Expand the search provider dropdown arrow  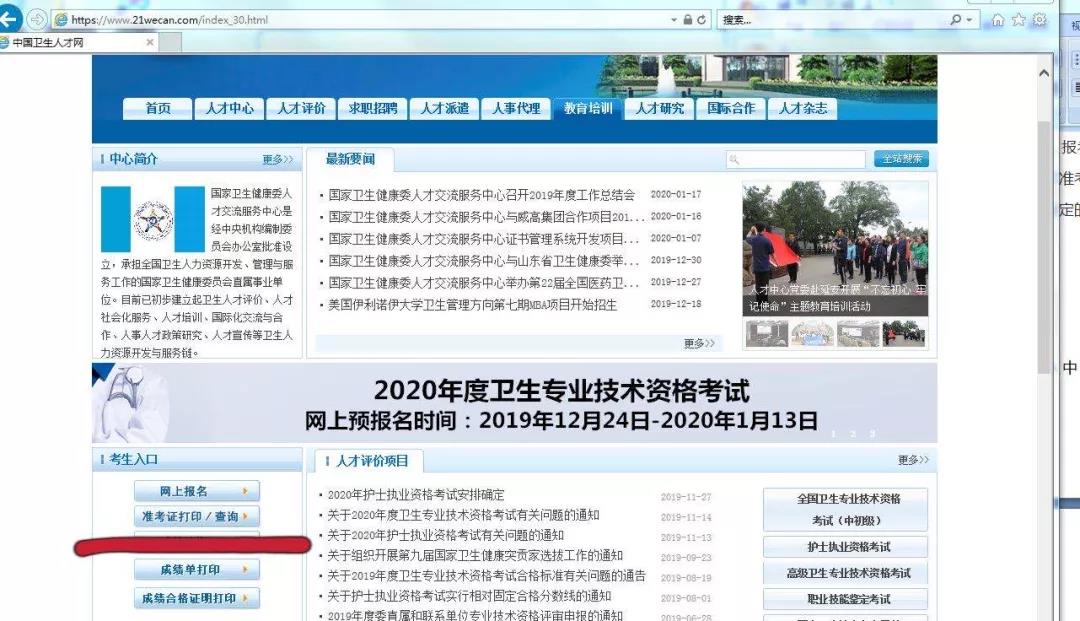click(x=969, y=20)
